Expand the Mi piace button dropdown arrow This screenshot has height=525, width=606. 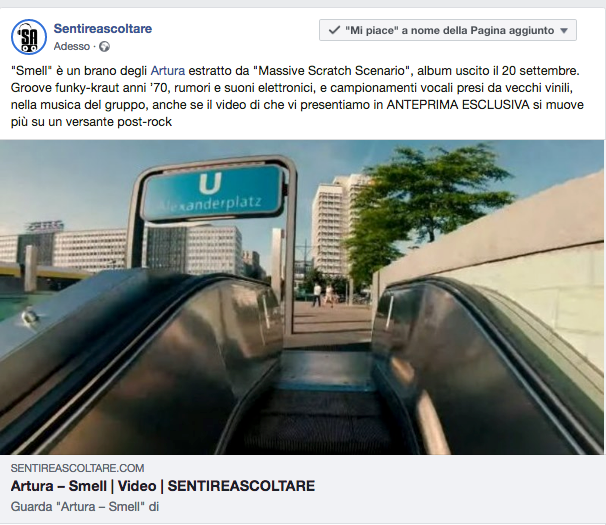pyautogui.click(x=564, y=31)
